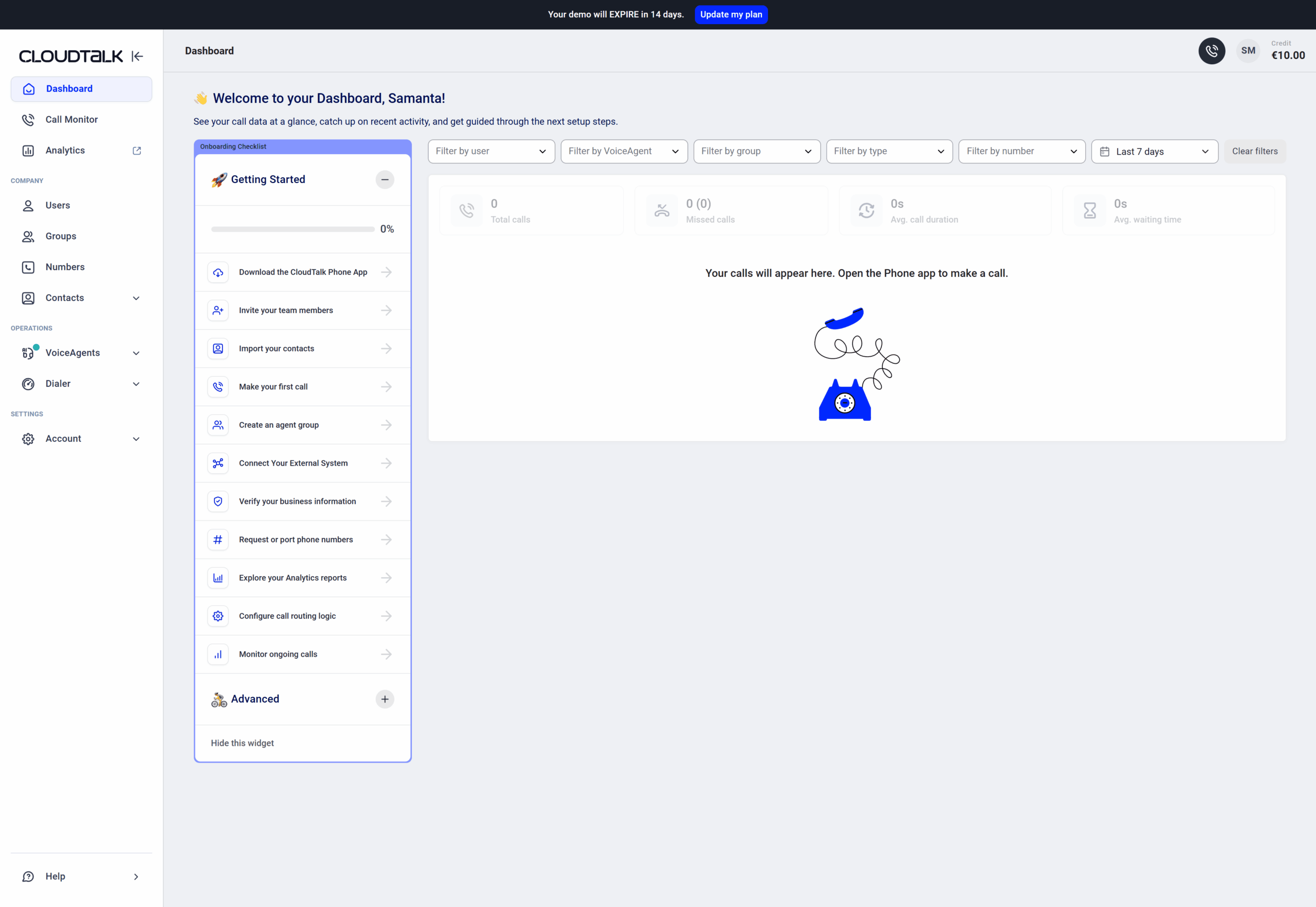This screenshot has width=1316, height=907.
Task: Open the SM user avatar menu
Action: [x=1248, y=51]
